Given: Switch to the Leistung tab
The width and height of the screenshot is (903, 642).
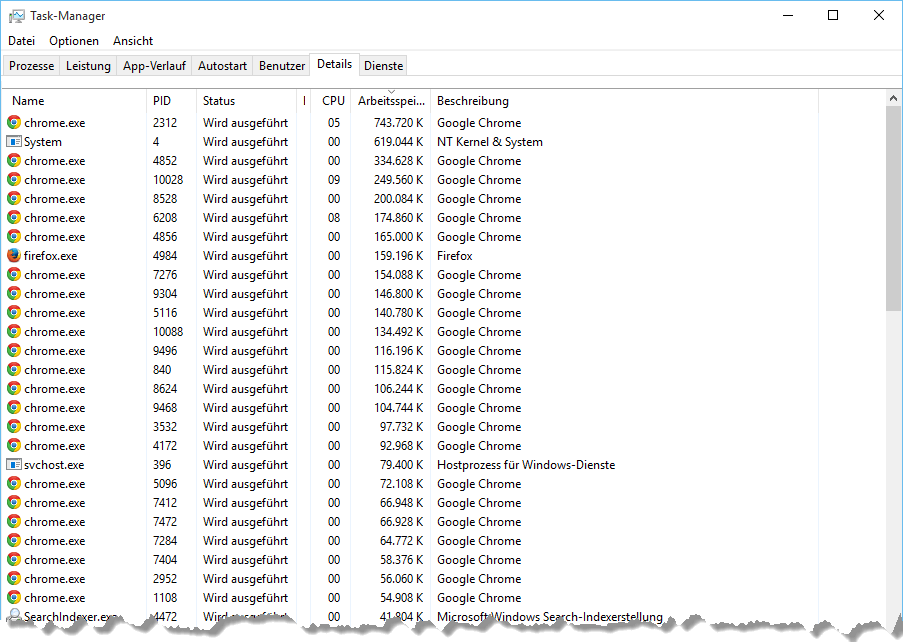Looking at the screenshot, I should (88, 66).
